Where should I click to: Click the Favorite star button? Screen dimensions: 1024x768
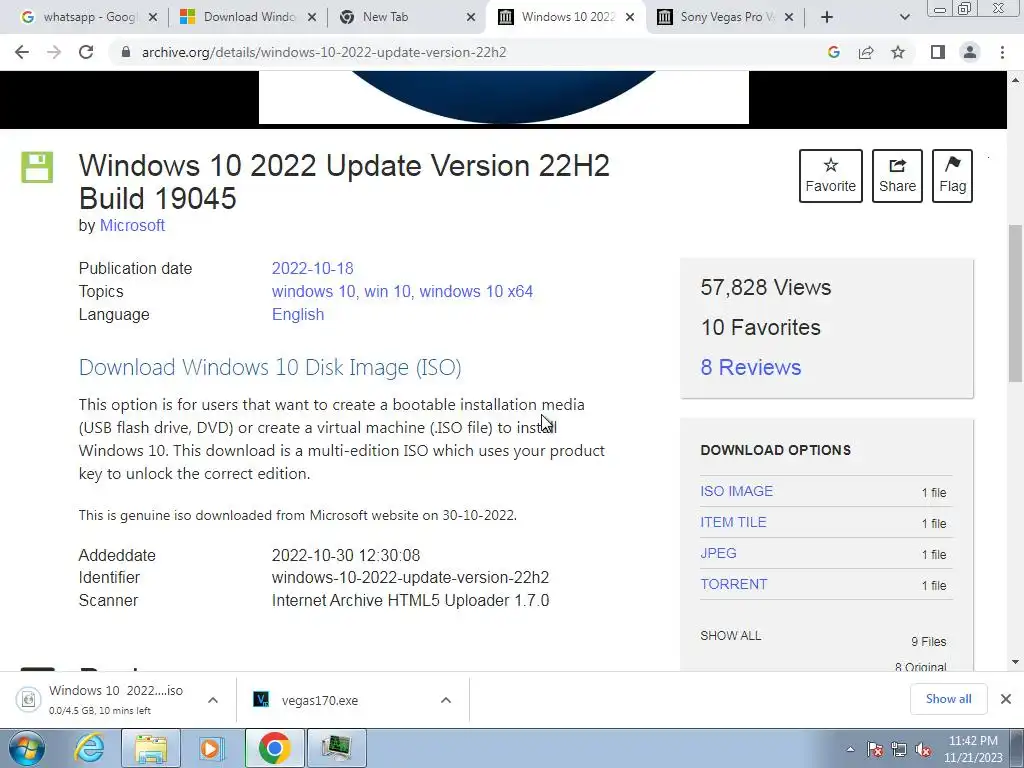[831, 176]
